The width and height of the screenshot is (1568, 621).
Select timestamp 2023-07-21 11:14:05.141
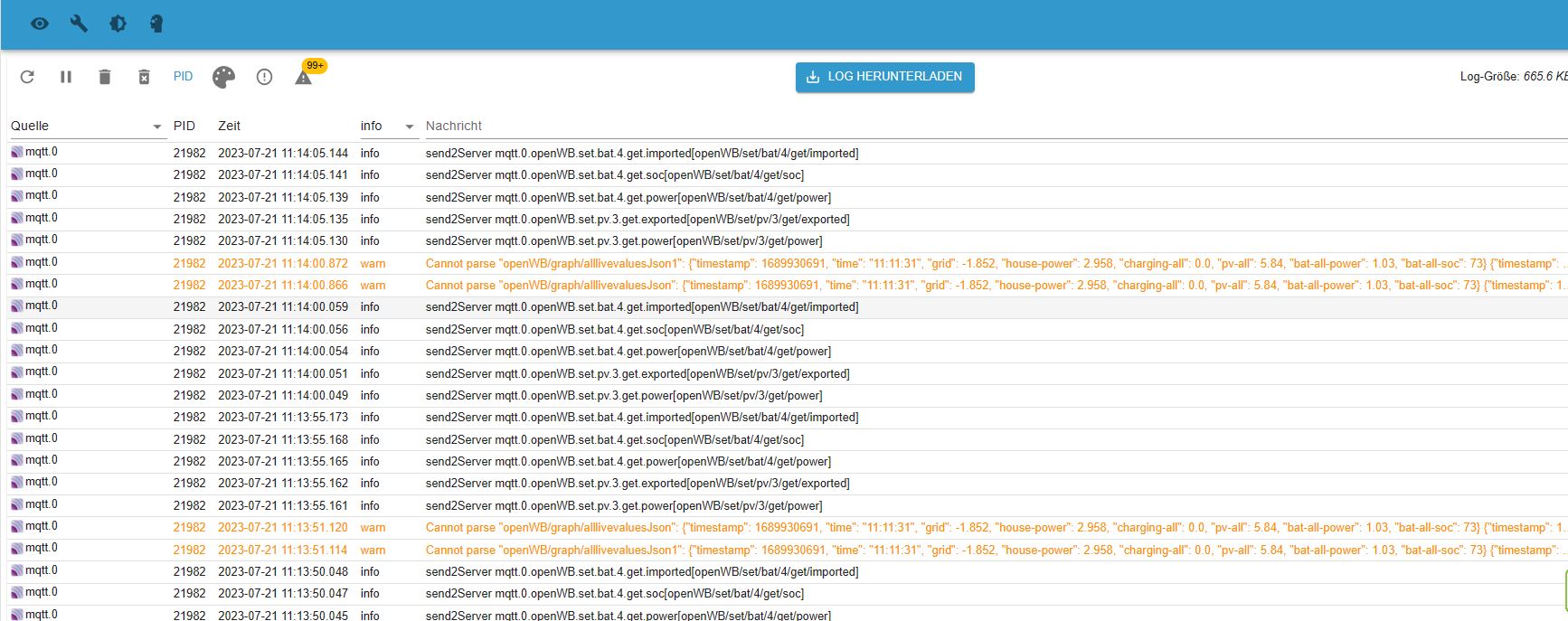(283, 175)
